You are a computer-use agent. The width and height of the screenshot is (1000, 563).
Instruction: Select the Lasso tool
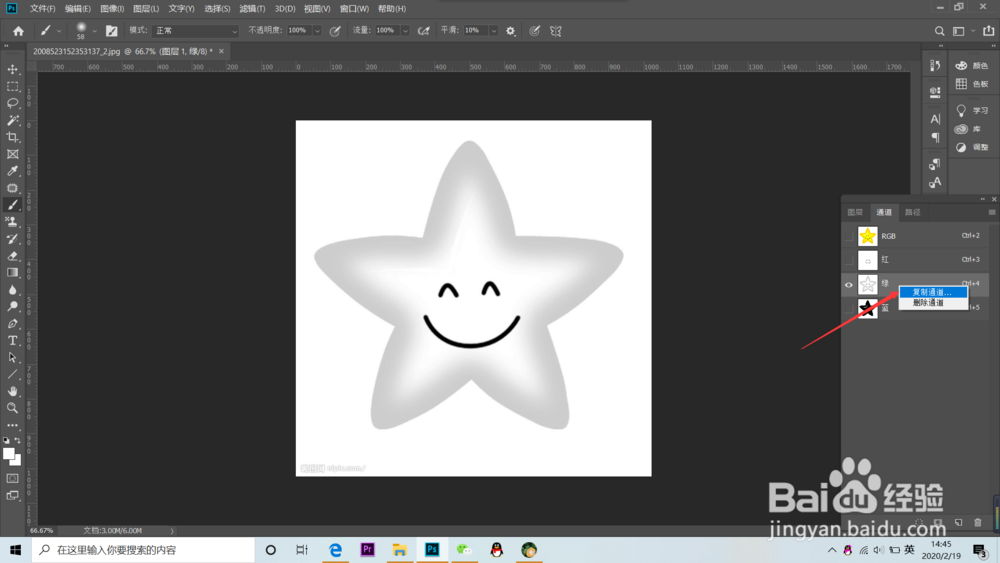point(12,103)
